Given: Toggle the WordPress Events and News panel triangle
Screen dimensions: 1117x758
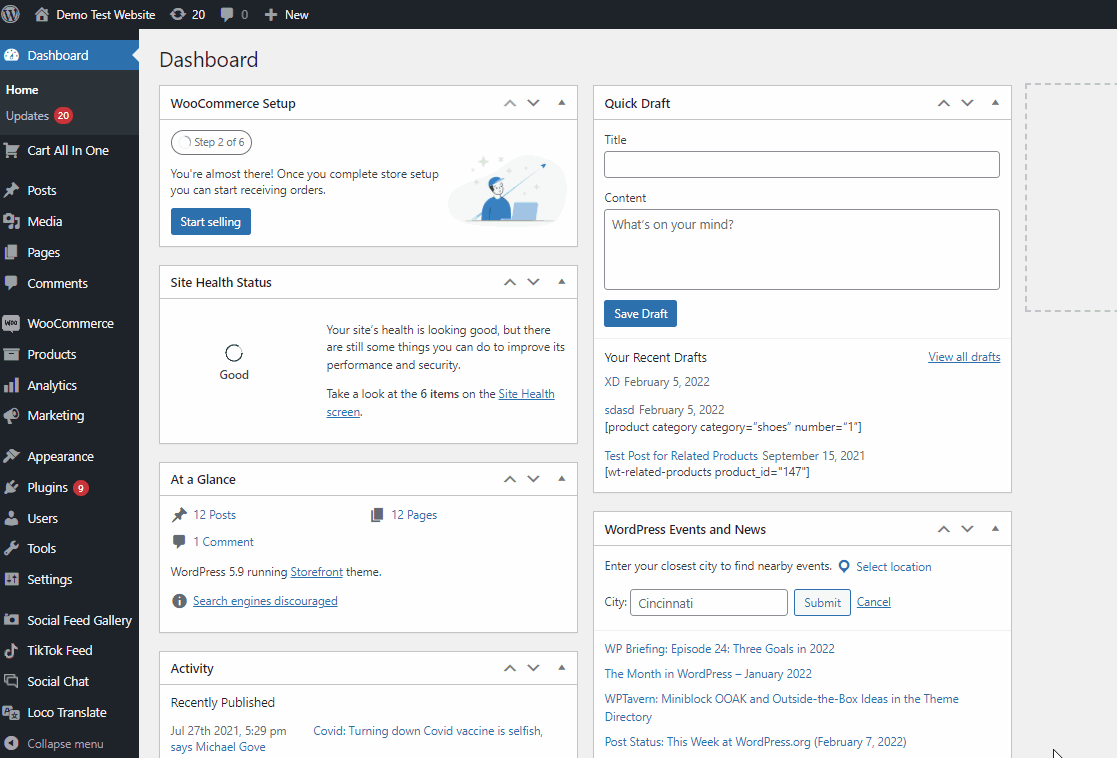Looking at the screenshot, I should 995,529.
